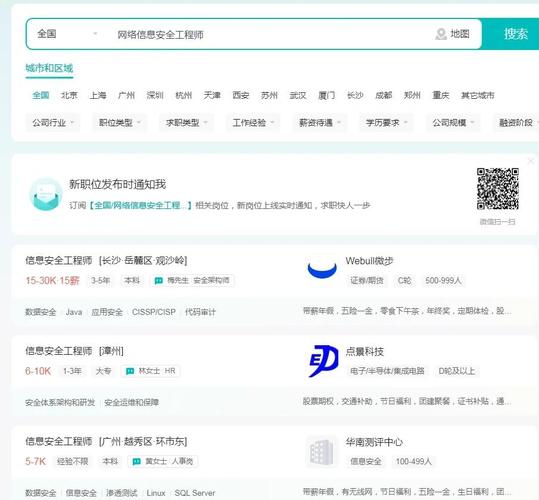Click the 5-7K salary text
This screenshot has height=500, width=539.
(35, 461)
